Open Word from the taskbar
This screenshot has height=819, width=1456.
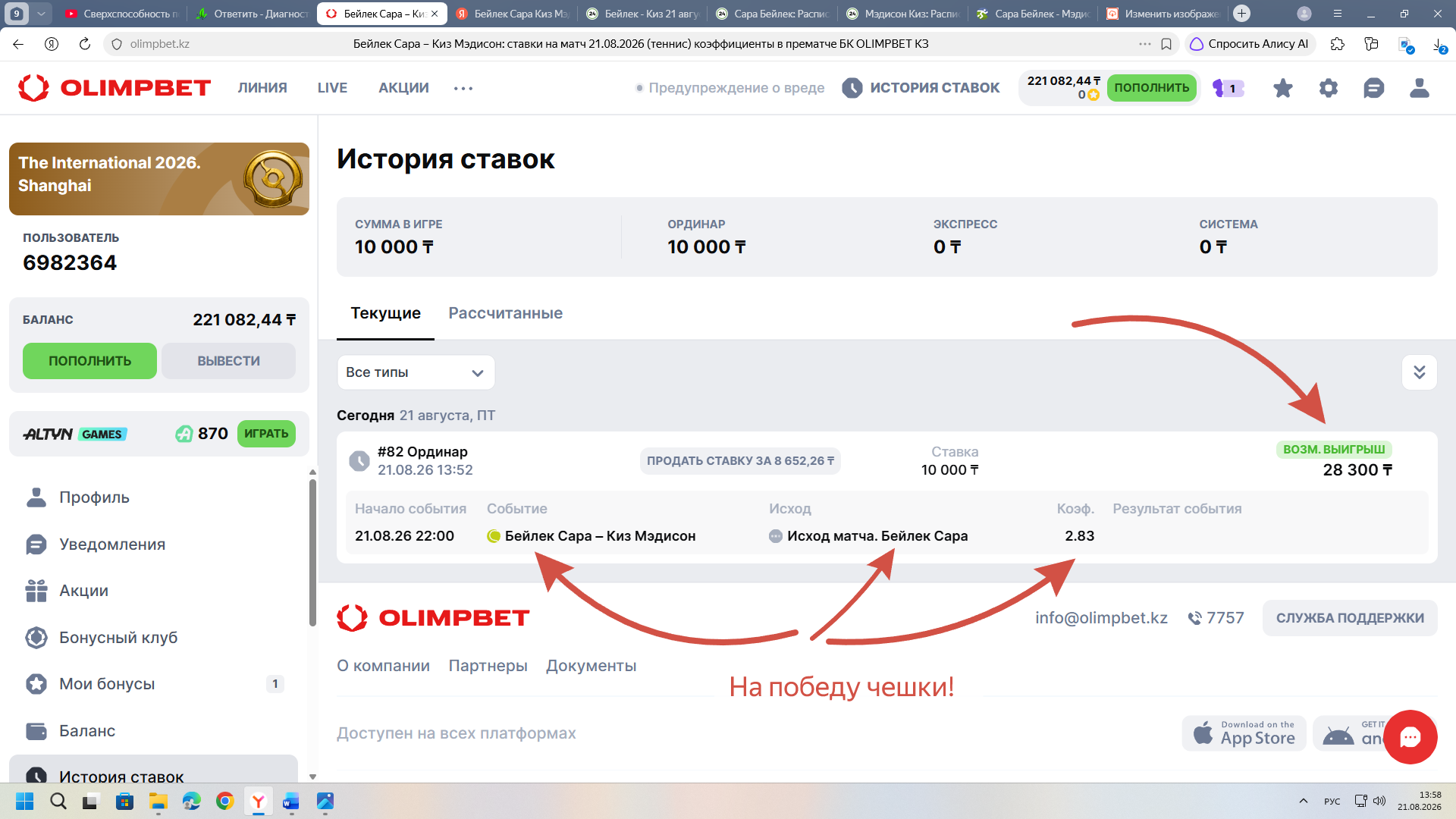click(x=292, y=801)
